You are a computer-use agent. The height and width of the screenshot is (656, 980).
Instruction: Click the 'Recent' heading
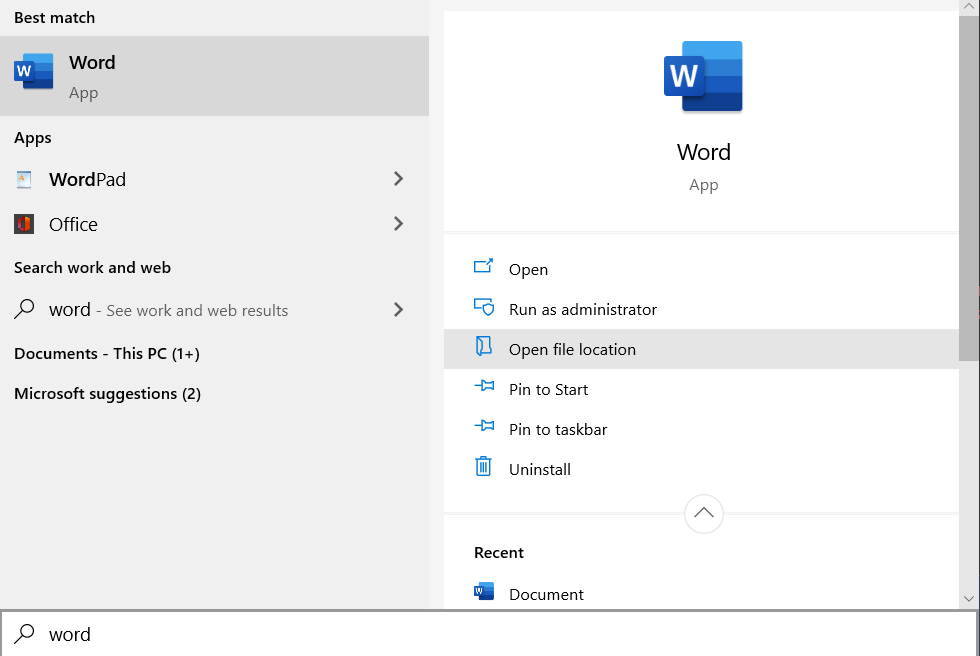click(x=499, y=553)
